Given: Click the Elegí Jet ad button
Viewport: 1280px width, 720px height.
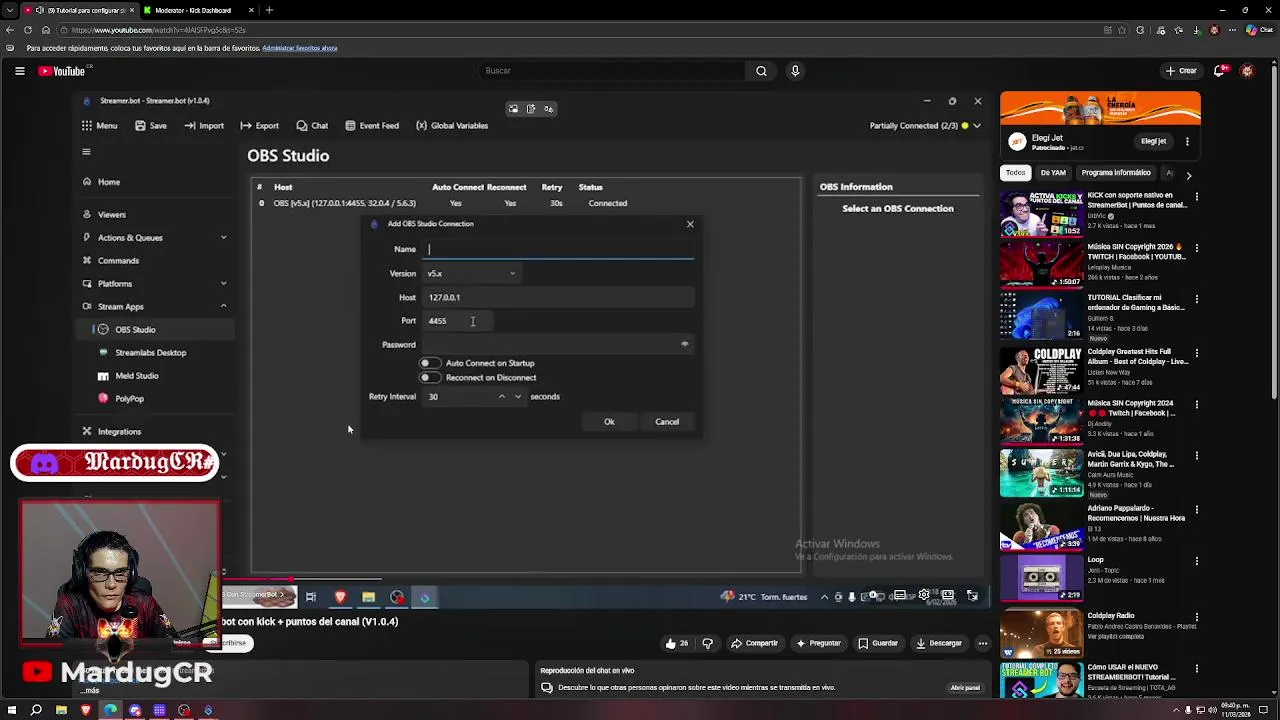Looking at the screenshot, I should coord(1153,141).
